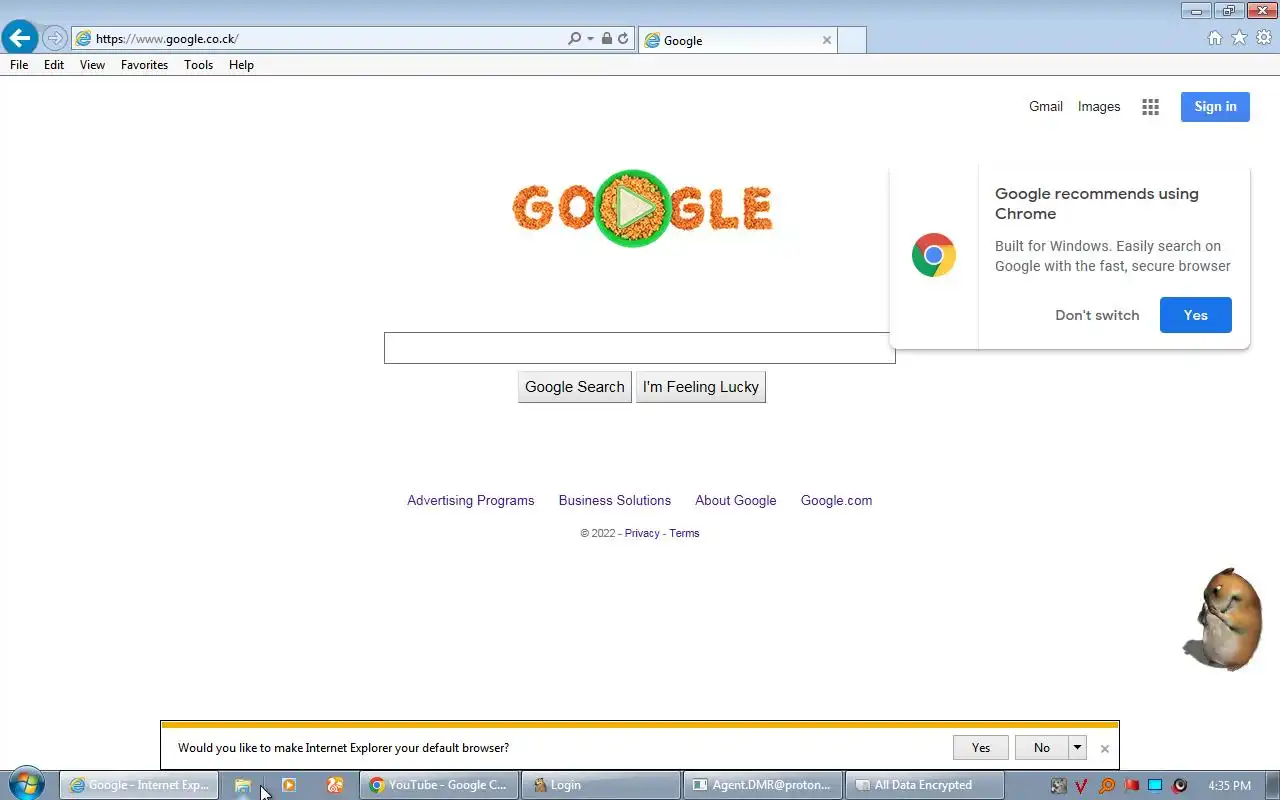Viewport: 1280px width, 800px height.
Task: Choose Don't switch in the Chrome popup
Action: click(1097, 315)
